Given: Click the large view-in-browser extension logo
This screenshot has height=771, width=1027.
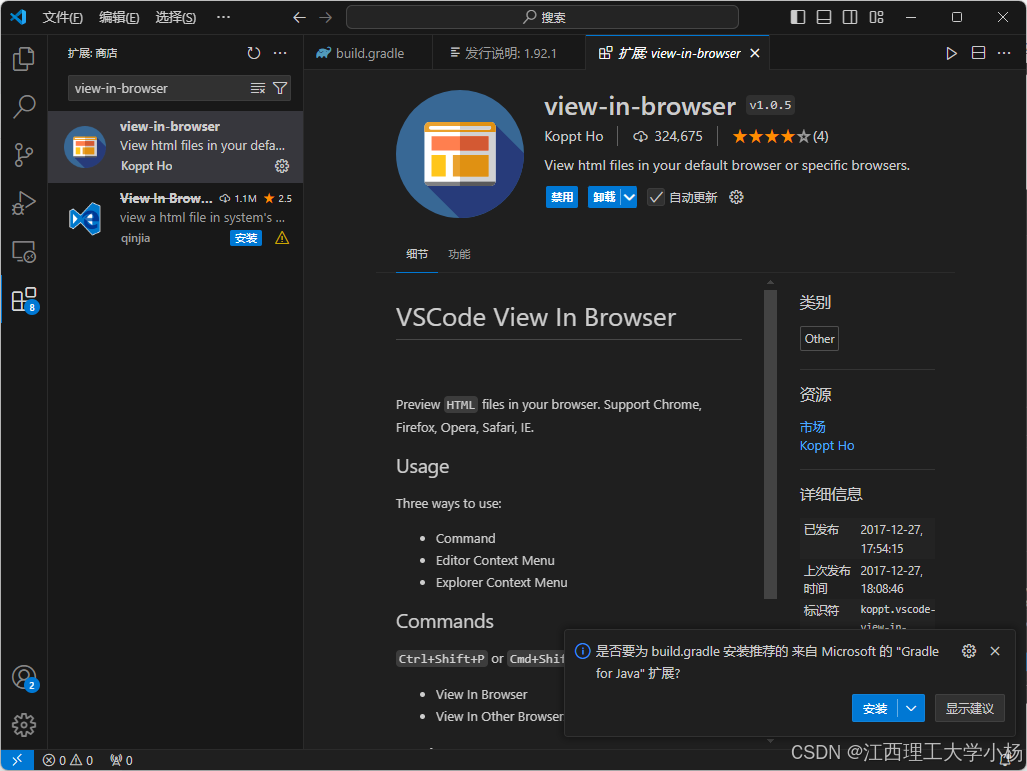Looking at the screenshot, I should pyautogui.click(x=460, y=154).
